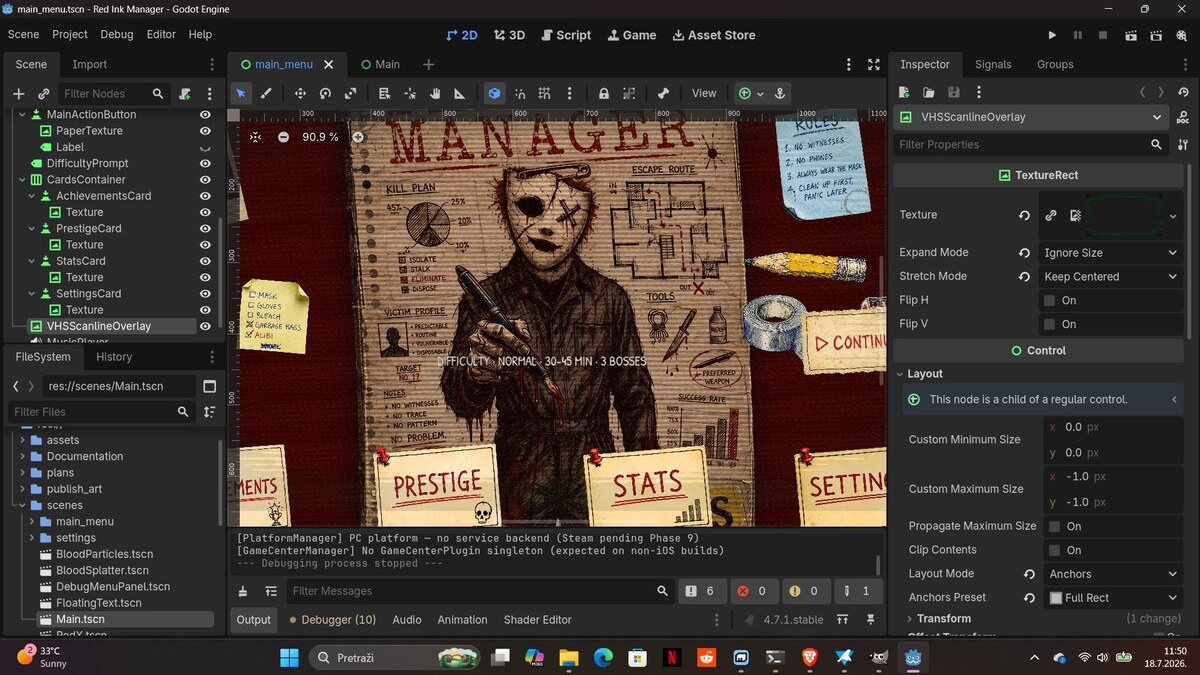Viewport: 1200px width, 675px height.
Task: Open the Movie Maker mode icon
Action: 1182,35
